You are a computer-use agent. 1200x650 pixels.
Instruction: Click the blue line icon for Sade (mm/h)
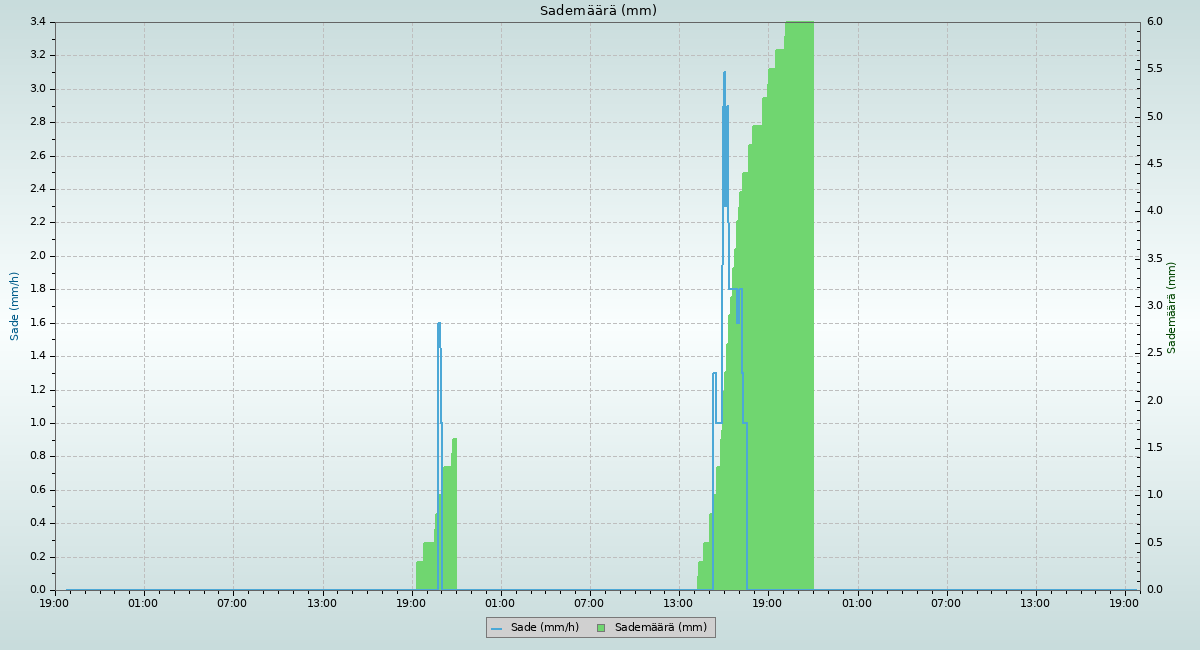point(496,628)
